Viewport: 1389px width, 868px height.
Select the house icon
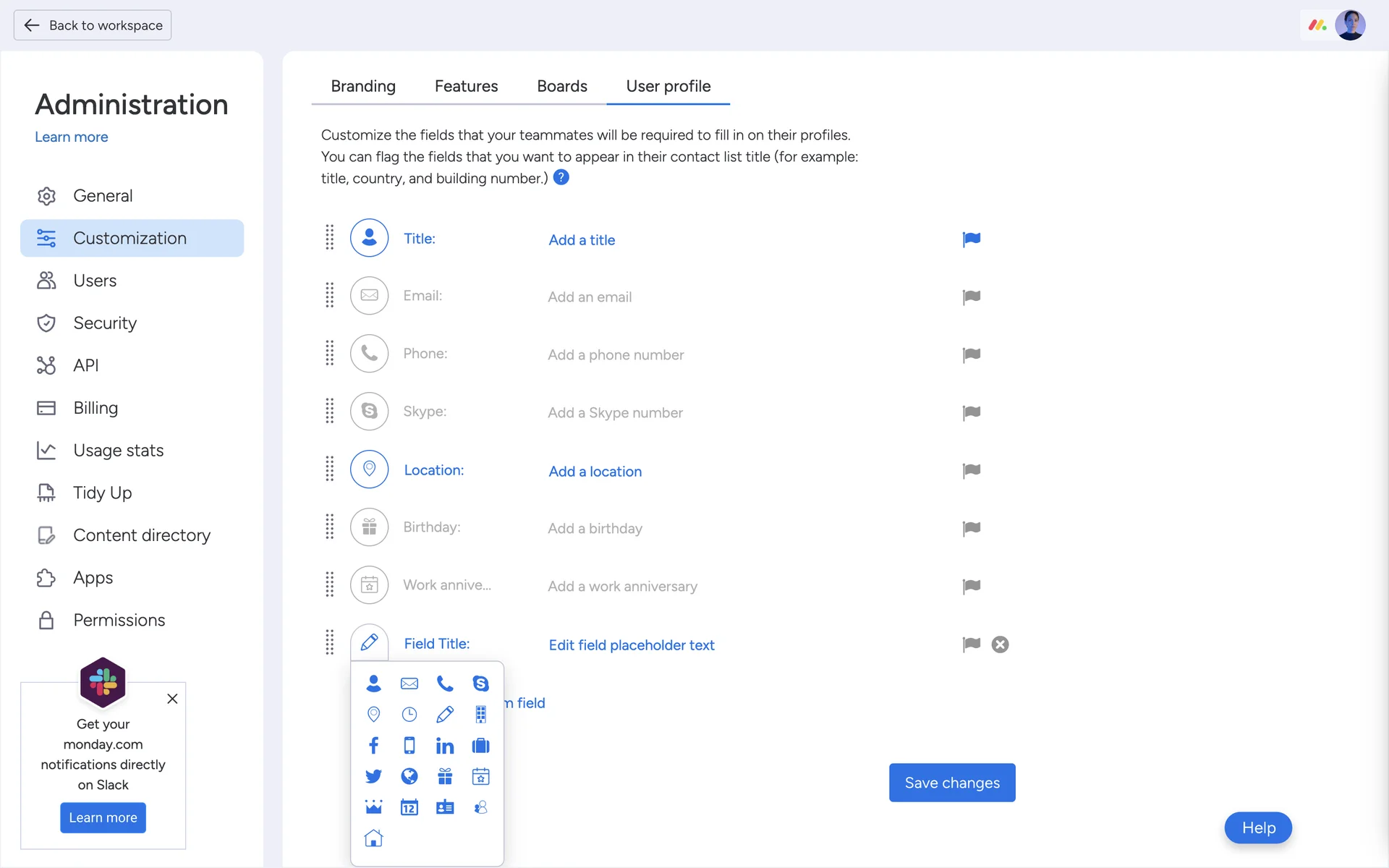pyautogui.click(x=373, y=838)
